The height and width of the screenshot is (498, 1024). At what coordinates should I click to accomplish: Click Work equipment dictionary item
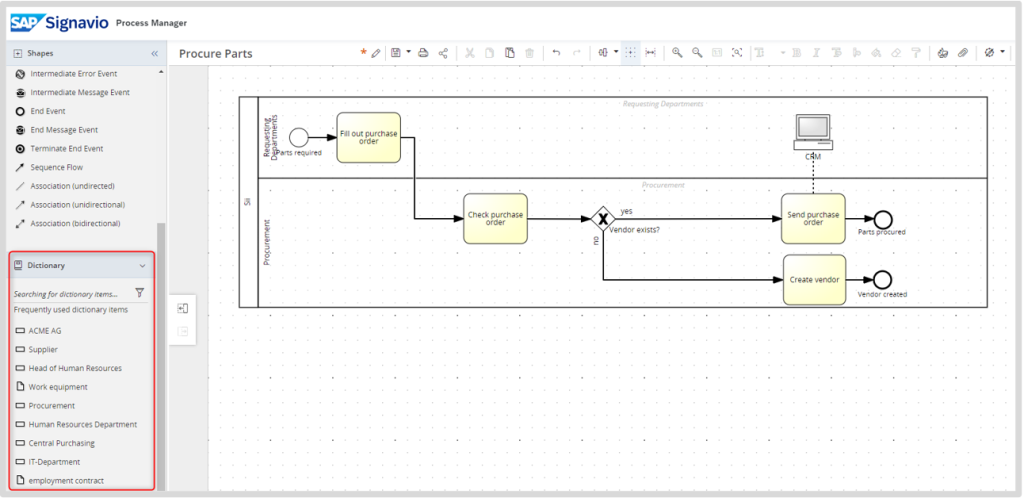(51, 387)
